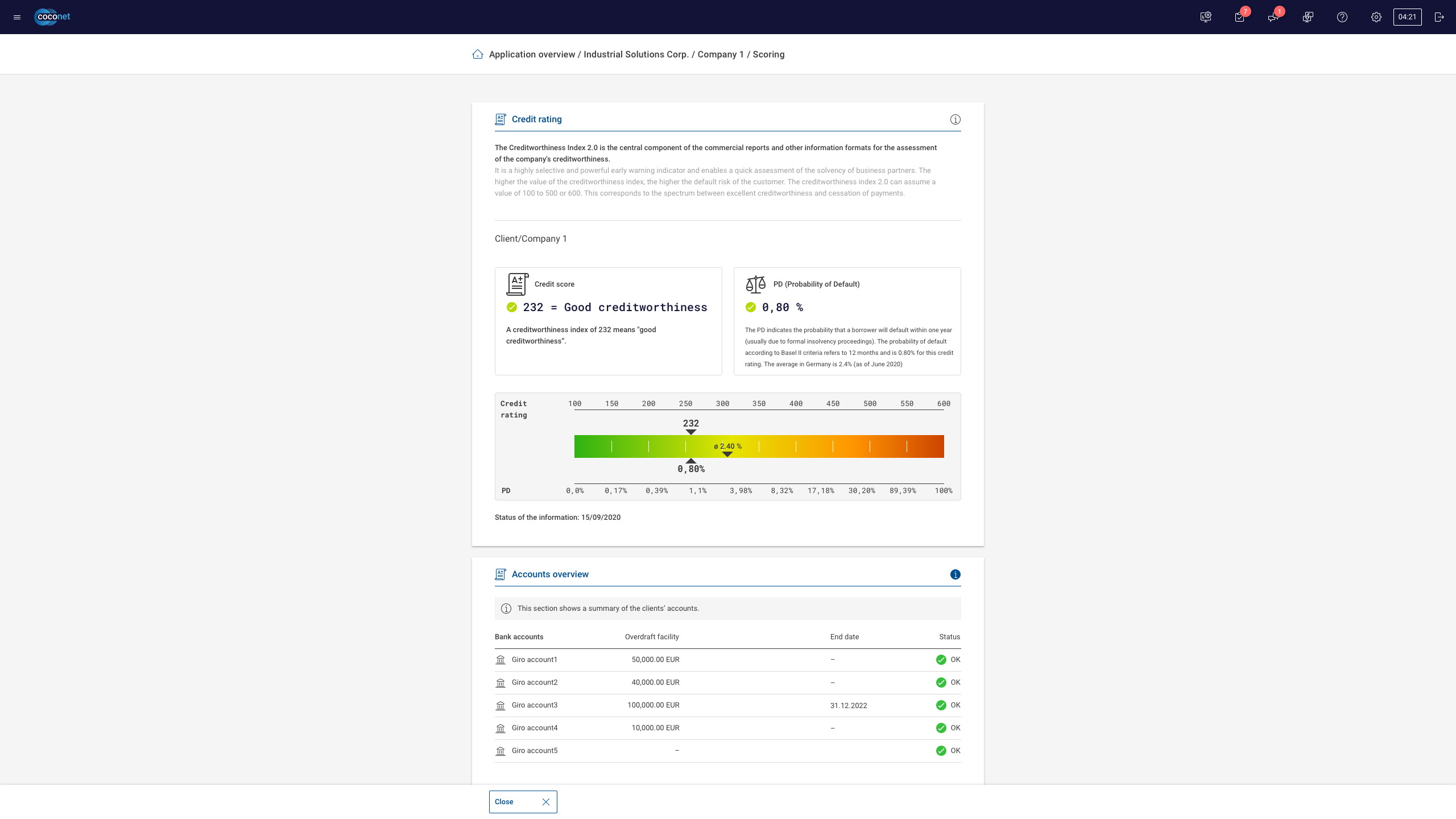Screen dimensions: 1456x819
Task: Click the 100,000.00 EUR overdraft value
Action: (653, 705)
